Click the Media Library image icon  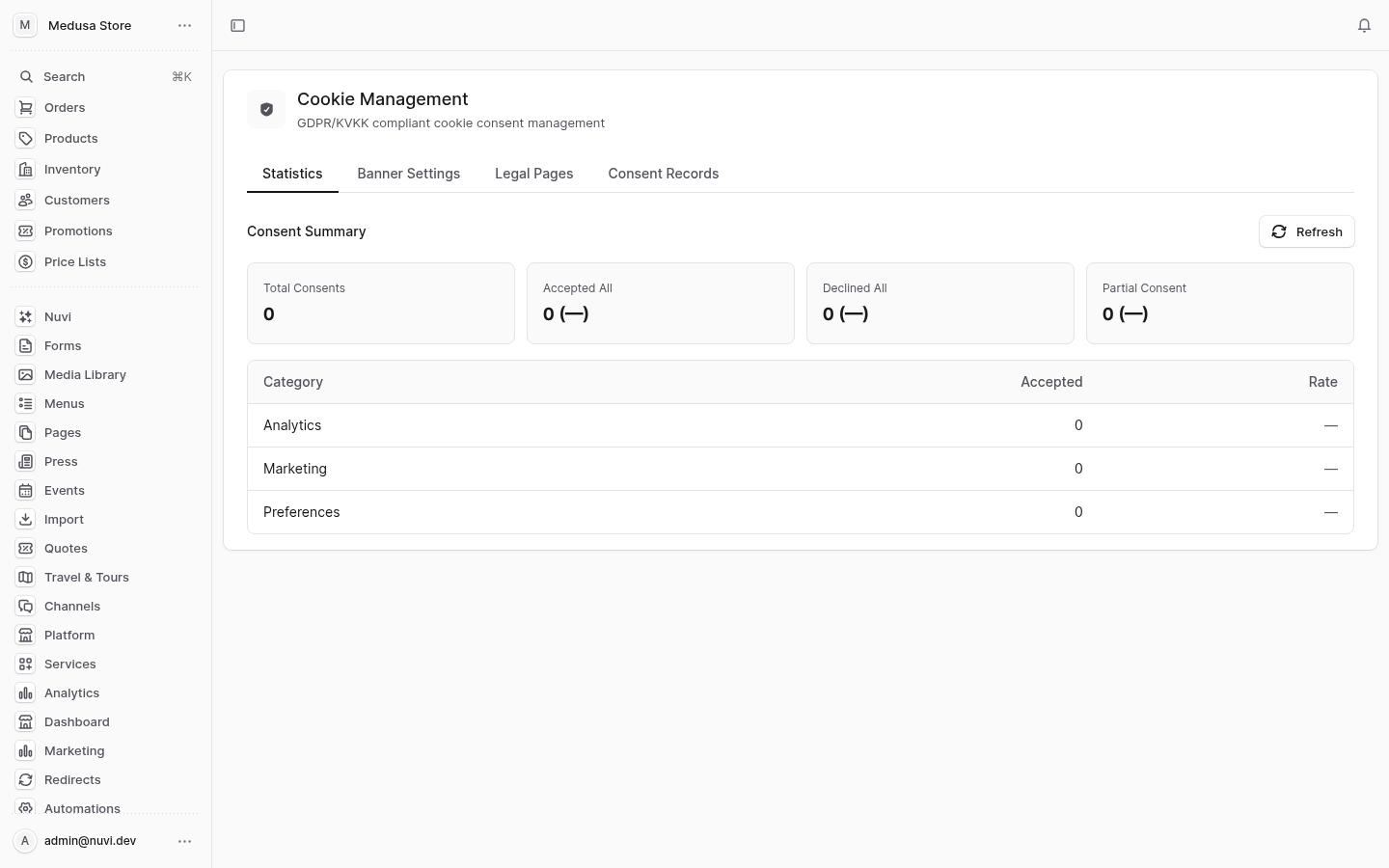pos(26,375)
